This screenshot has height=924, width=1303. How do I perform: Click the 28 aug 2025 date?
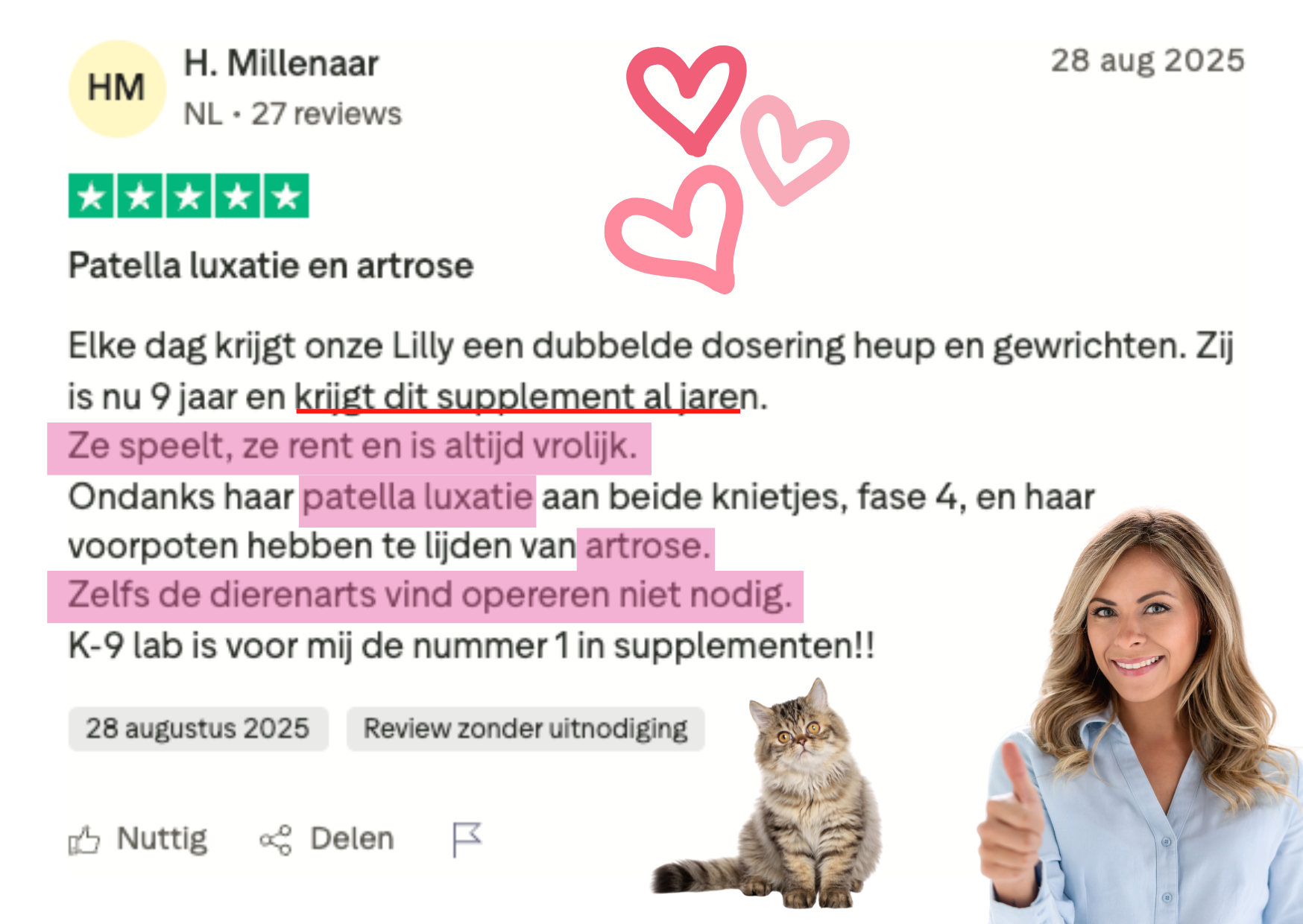click(x=1147, y=61)
